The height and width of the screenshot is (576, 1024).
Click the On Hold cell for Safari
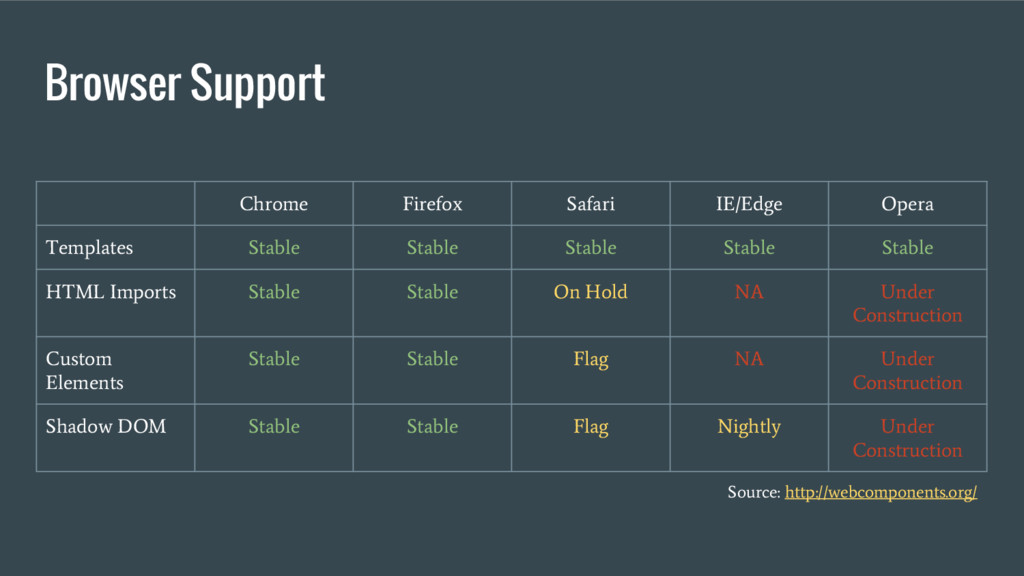coord(590,292)
